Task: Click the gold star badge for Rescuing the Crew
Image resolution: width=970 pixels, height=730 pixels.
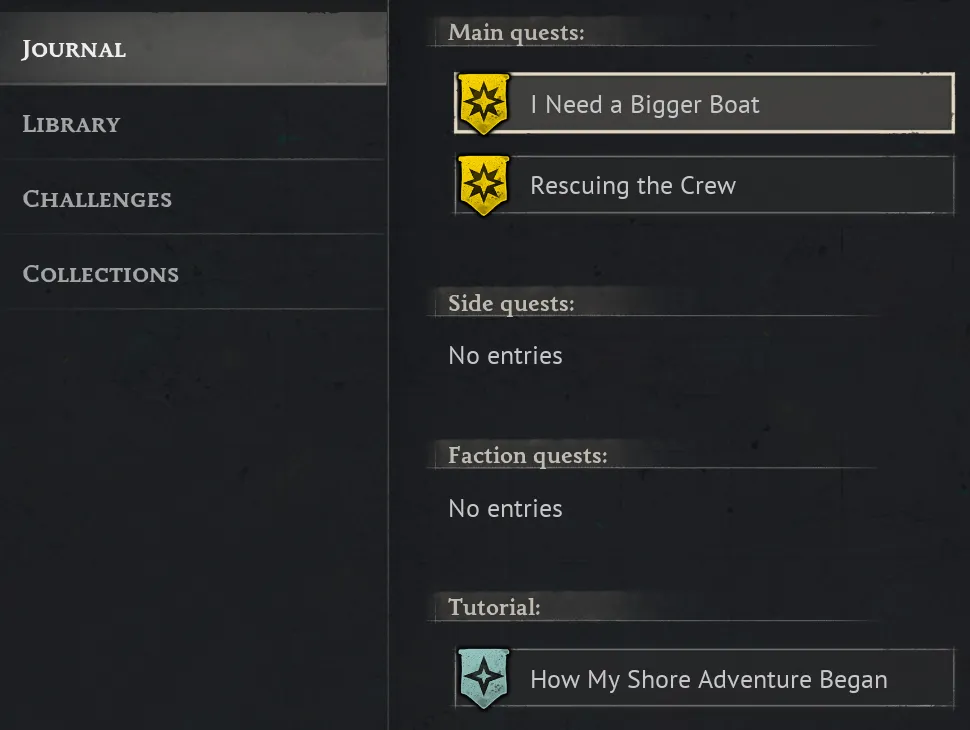Action: click(x=484, y=185)
